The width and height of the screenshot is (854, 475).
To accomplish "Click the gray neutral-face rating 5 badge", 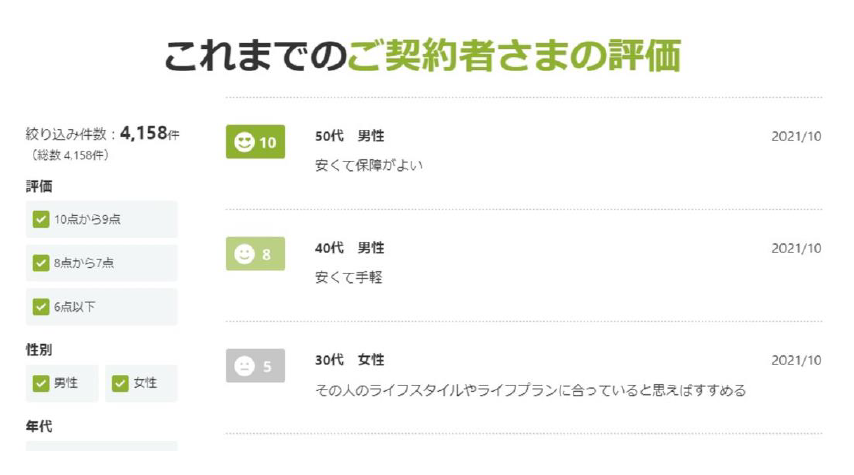I will point(255,366).
